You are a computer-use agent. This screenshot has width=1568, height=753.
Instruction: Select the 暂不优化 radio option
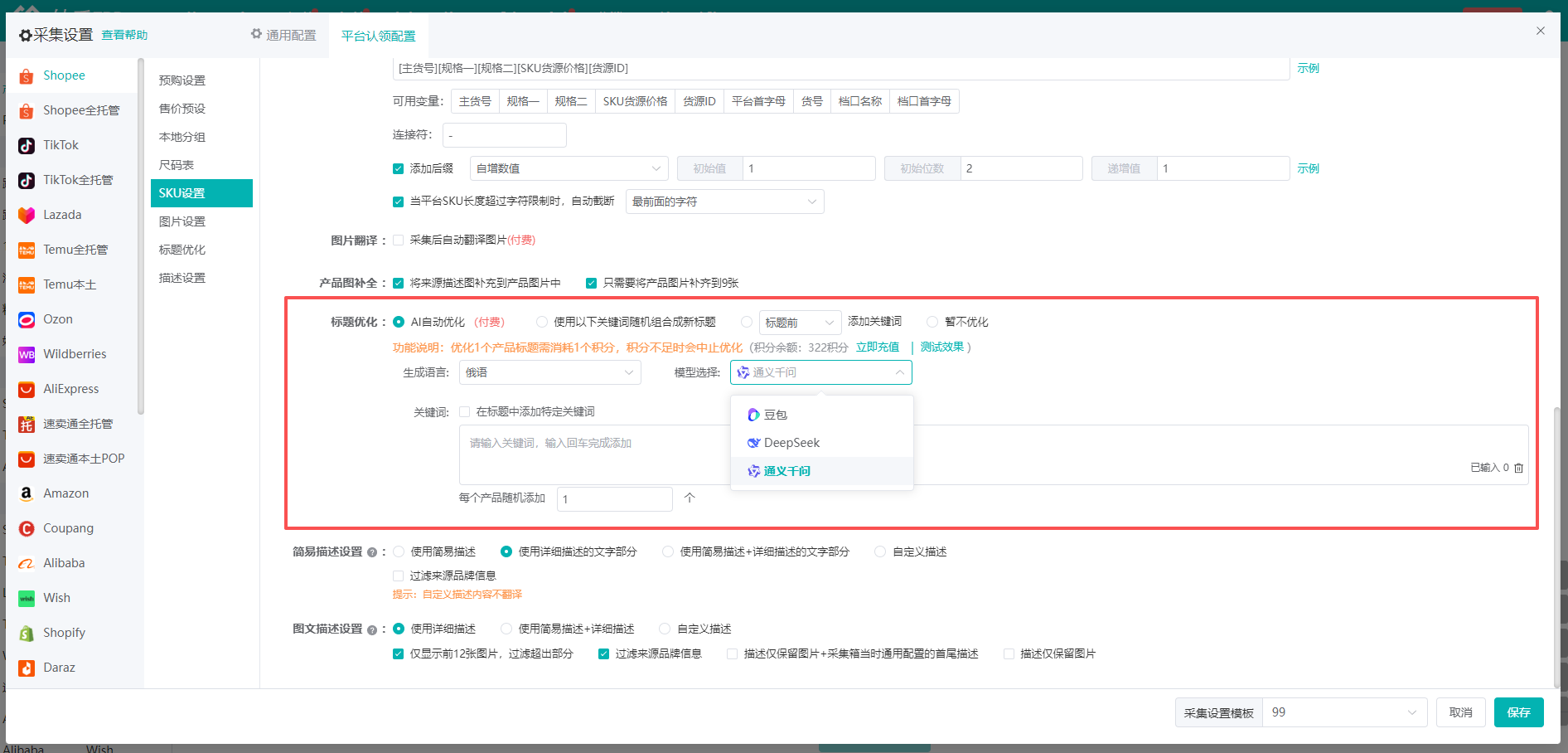tap(932, 322)
